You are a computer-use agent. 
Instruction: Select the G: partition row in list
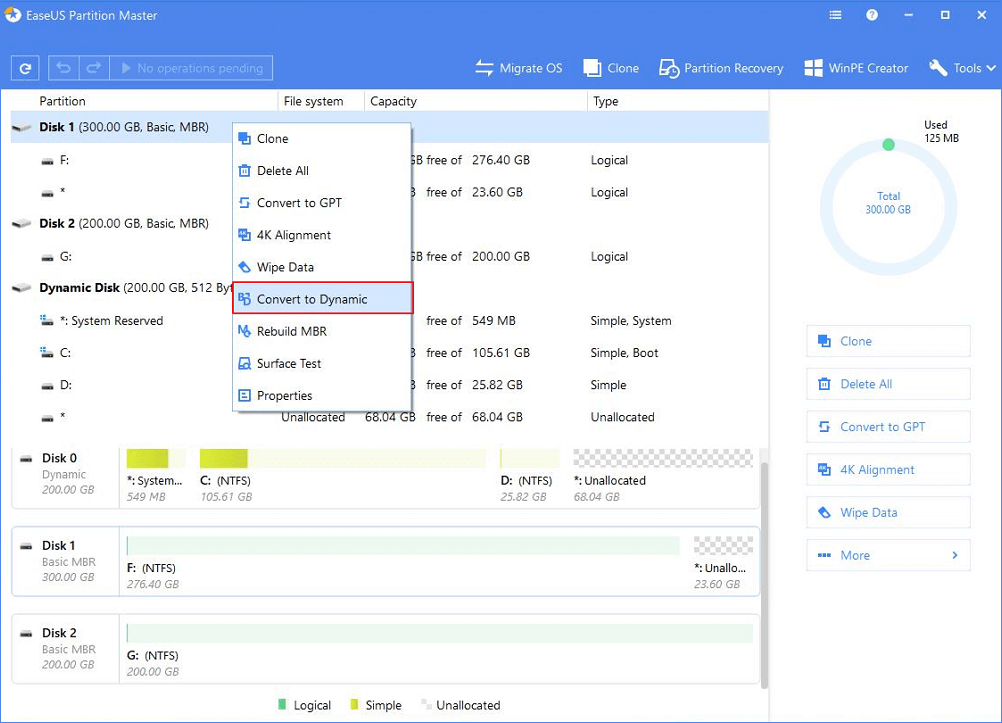[390, 256]
